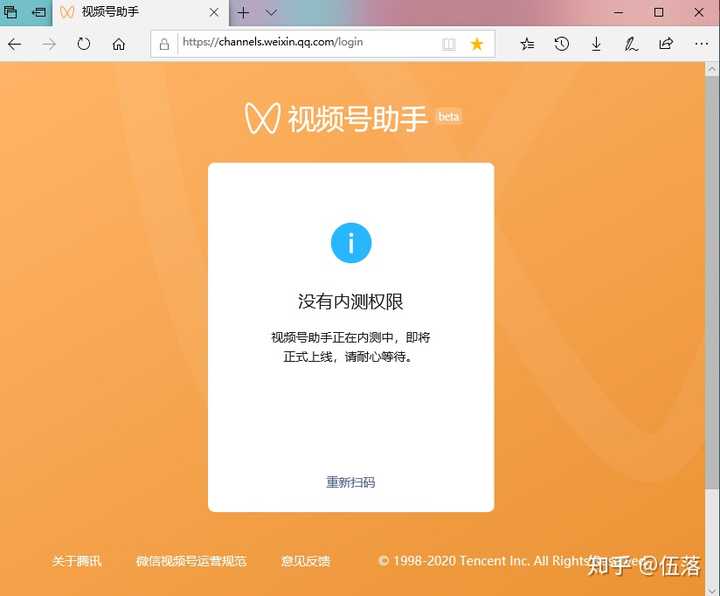
Task: Share this page
Action: (666, 44)
